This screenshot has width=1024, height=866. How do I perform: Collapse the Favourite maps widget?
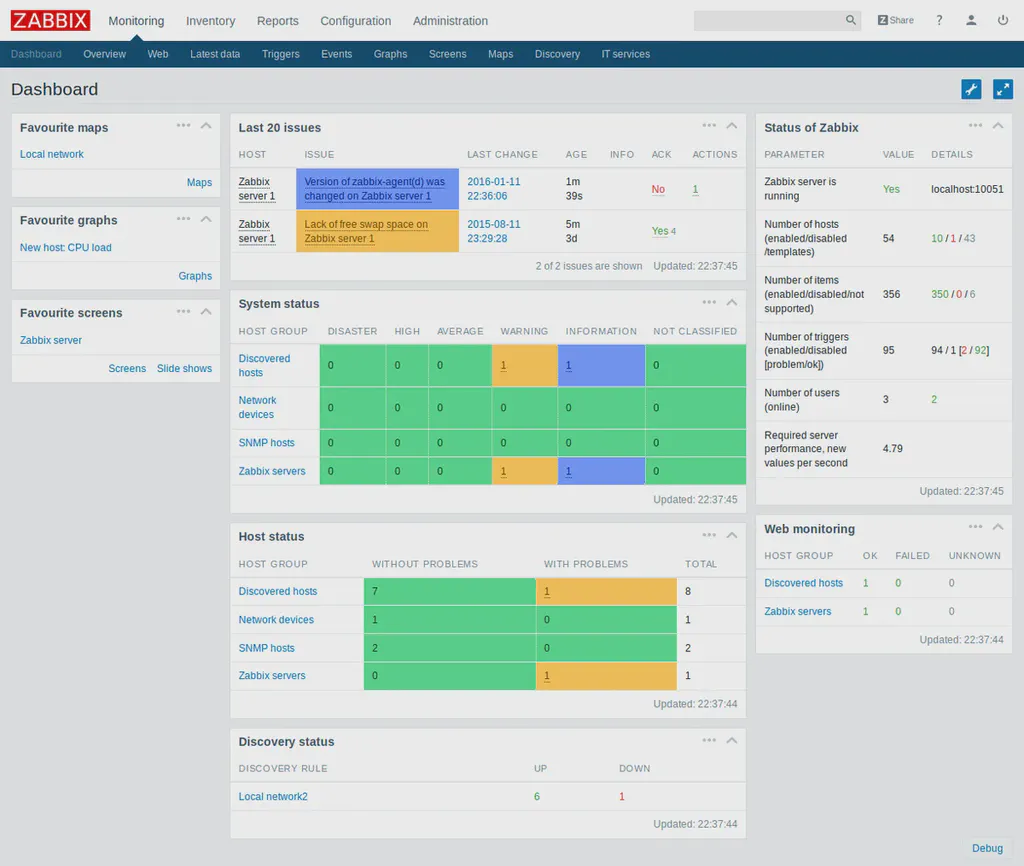click(206, 126)
